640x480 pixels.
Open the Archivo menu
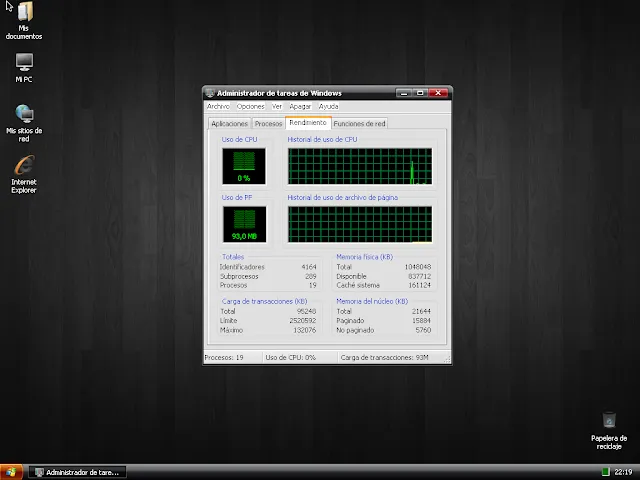(218, 107)
